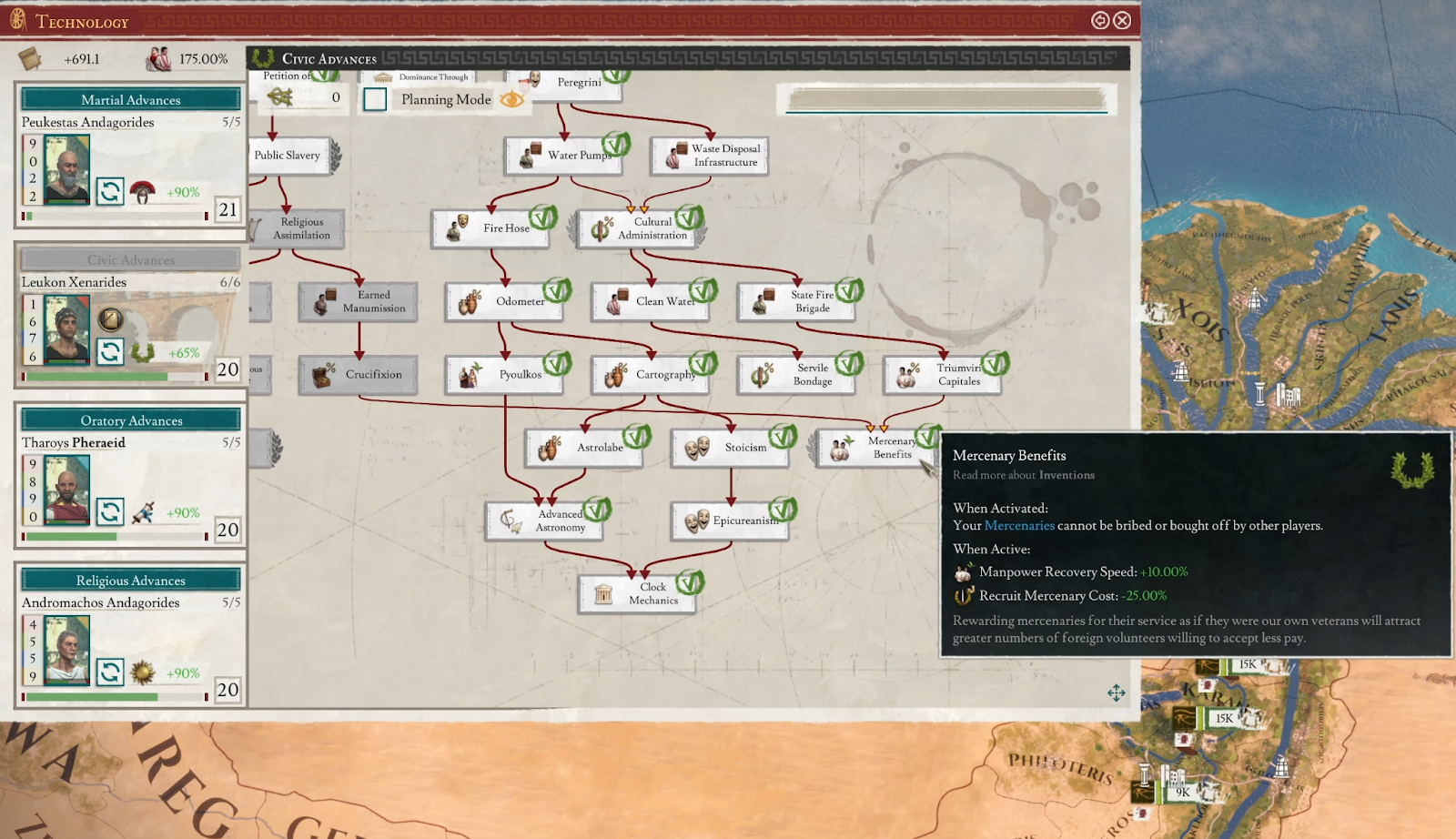This screenshot has width=1456, height=839.
Task: Click the research efficiency icon
Action: pos(158,59)
